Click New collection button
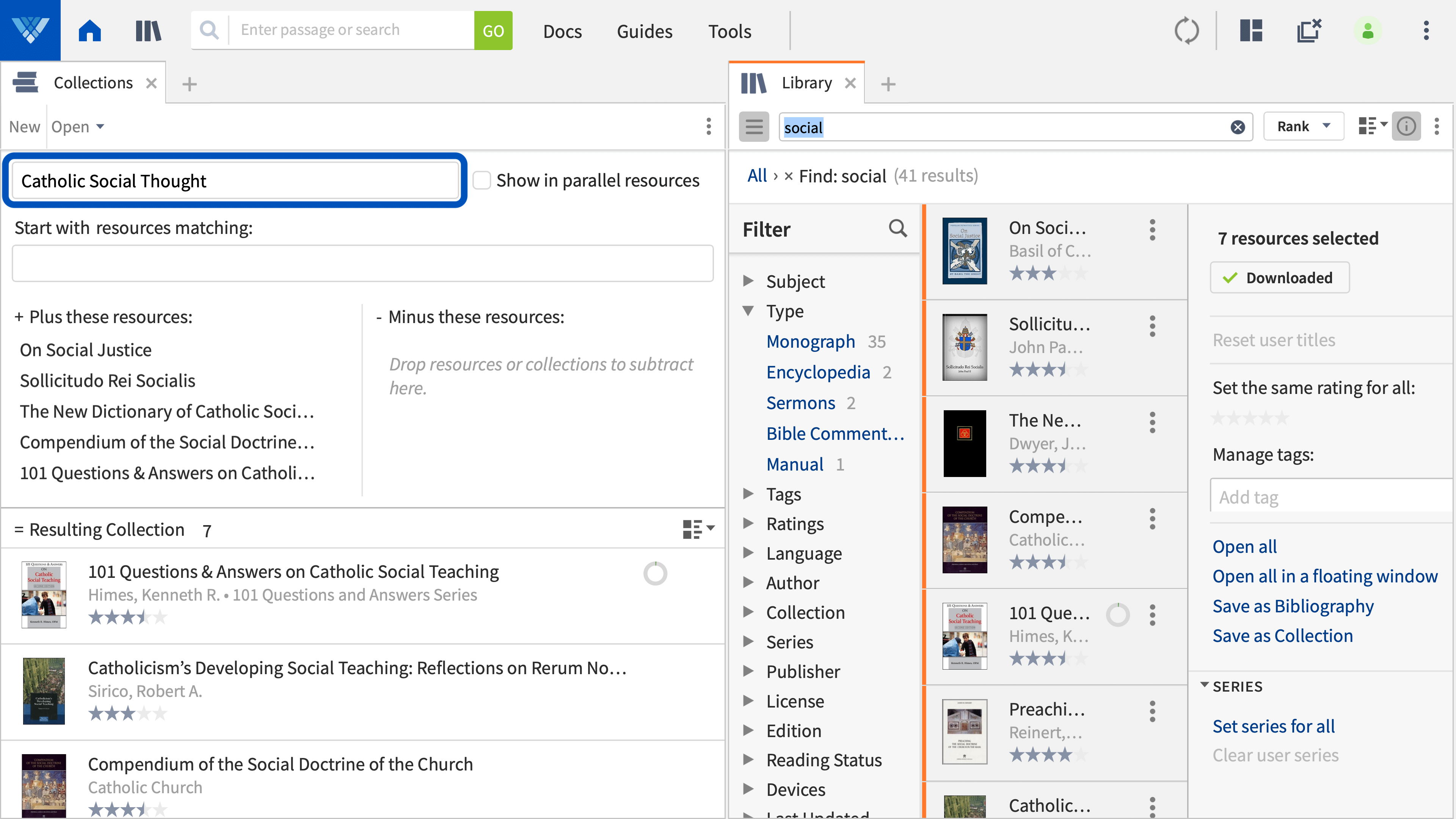The image size is (1456, 819). (x=24, y=126)
